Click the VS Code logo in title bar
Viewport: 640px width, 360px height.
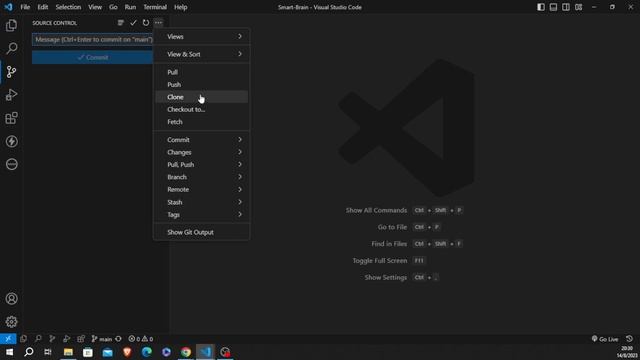pyautogui.click(x=8, y=7)
